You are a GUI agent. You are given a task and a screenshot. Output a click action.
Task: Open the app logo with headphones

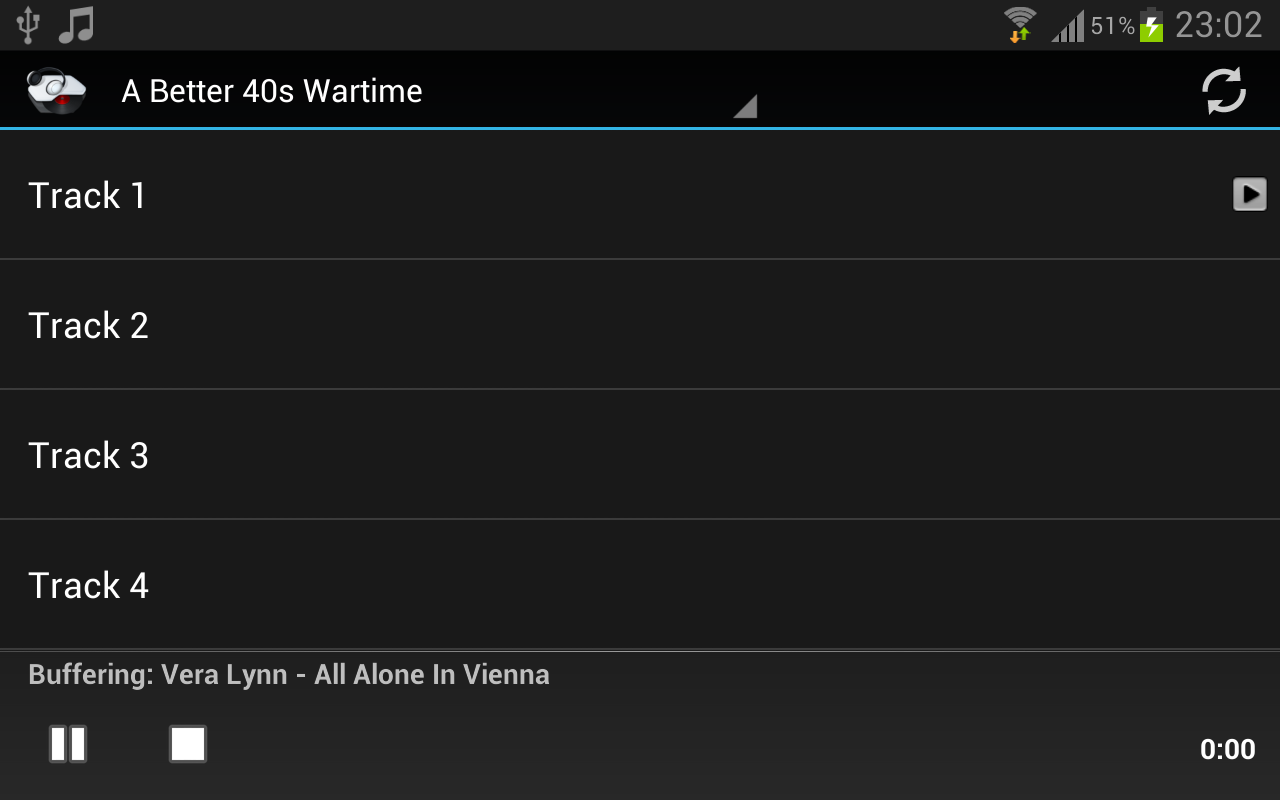[56, 91]
